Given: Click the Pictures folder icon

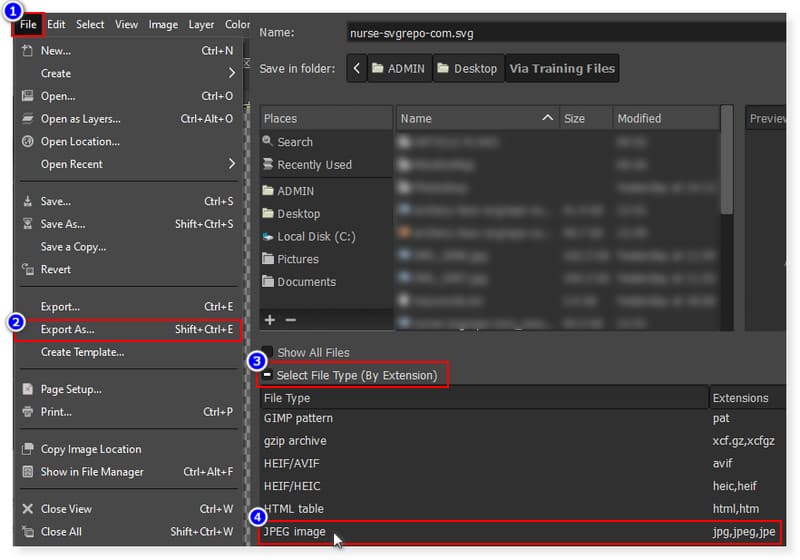Looking at the screenshot, I should coord(268,259).
